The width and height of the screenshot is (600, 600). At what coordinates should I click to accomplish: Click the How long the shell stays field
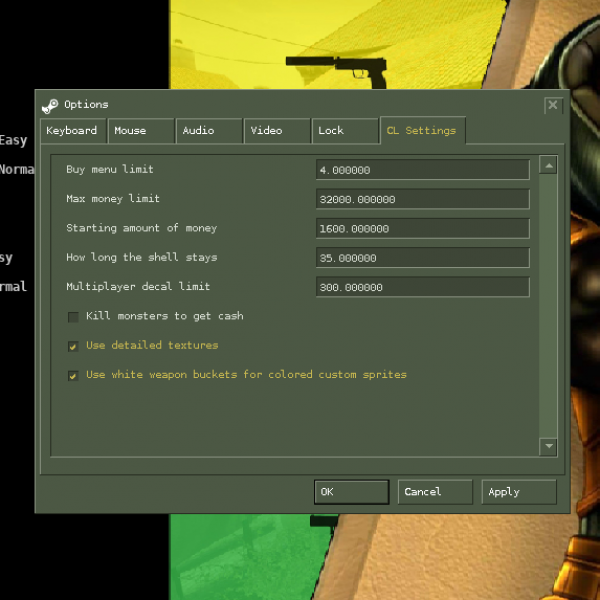pyautogui.click(x=423, y=258)
